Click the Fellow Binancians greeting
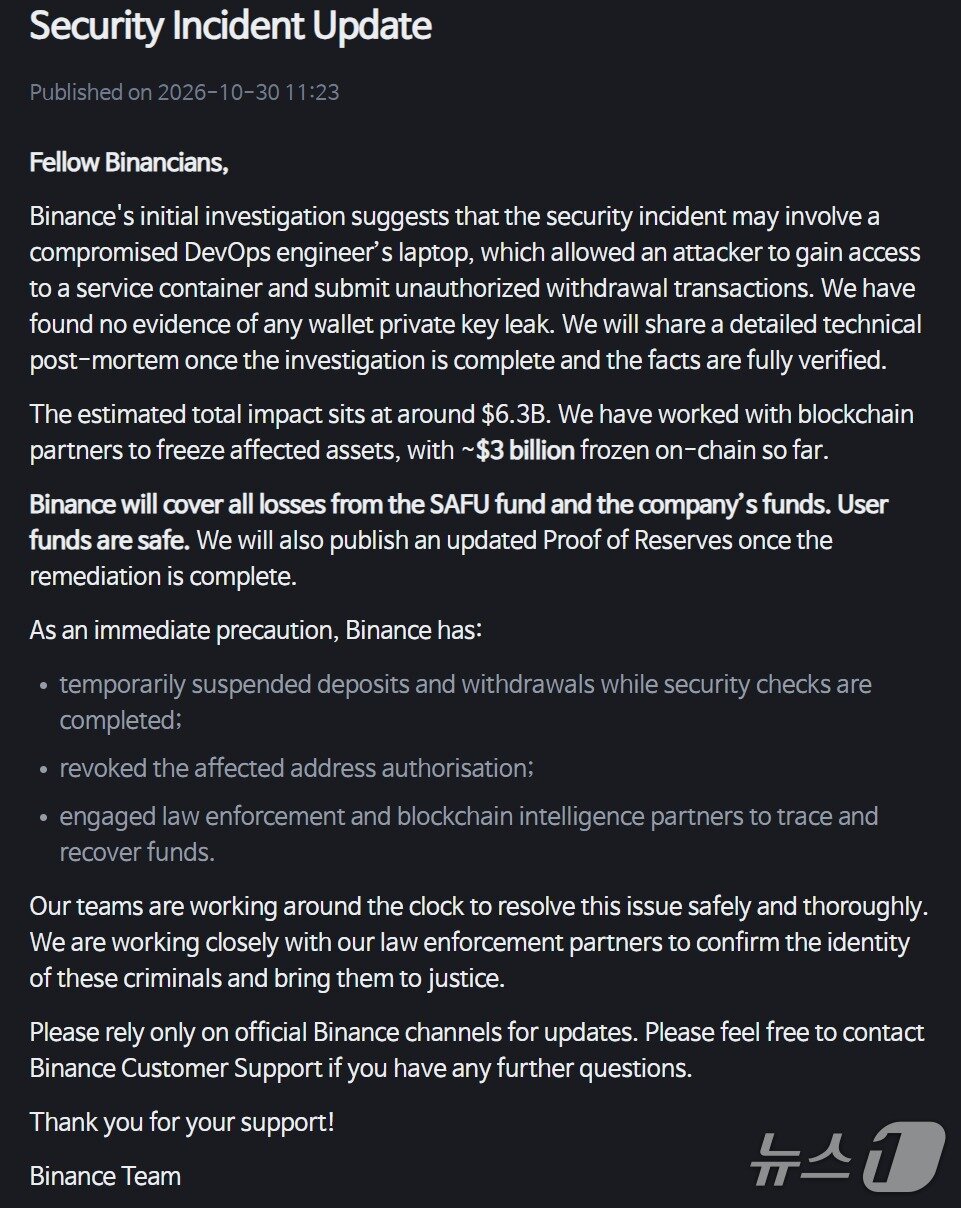 click(129, 162)
